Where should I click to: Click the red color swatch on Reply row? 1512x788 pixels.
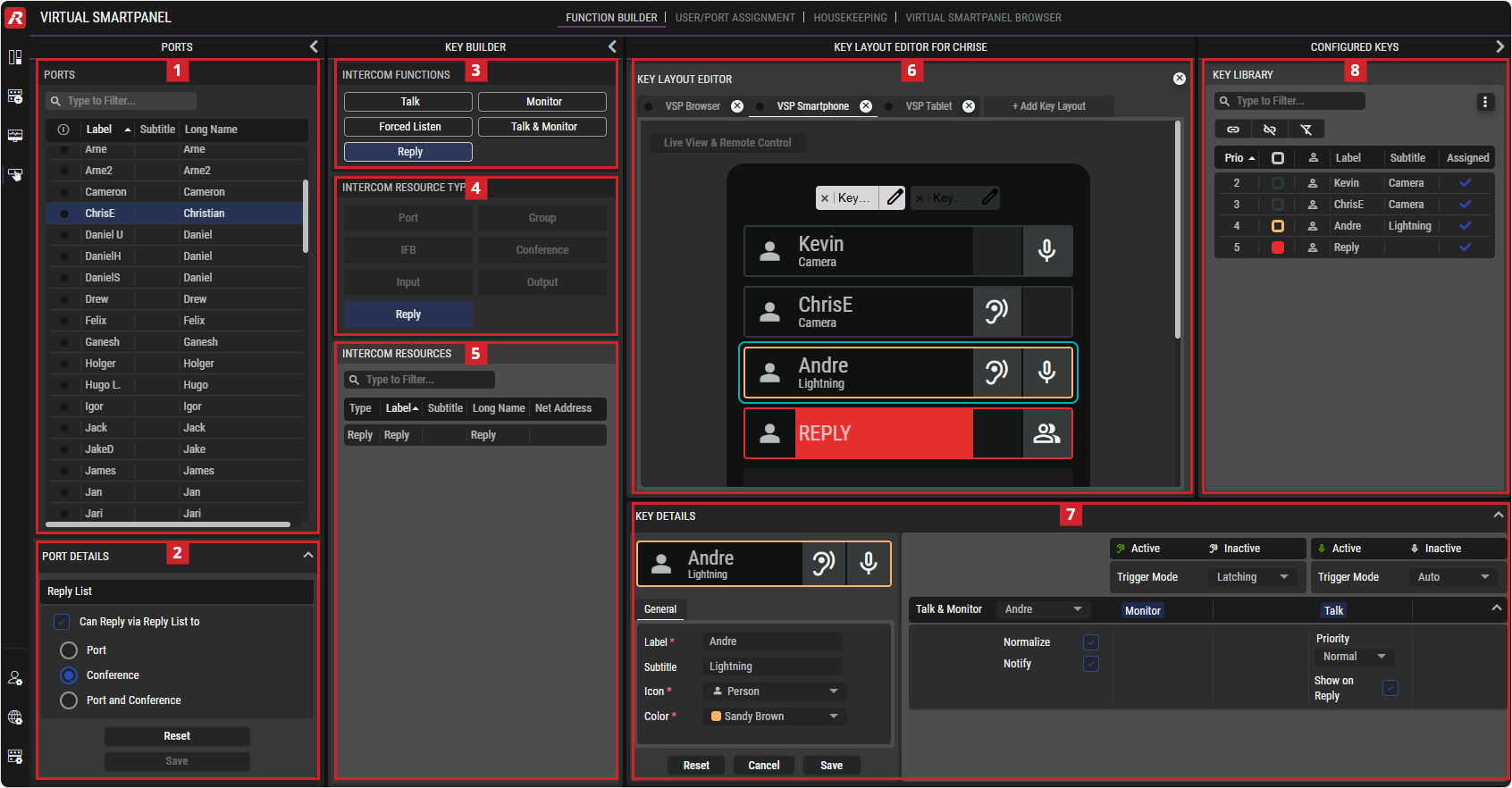(1278, 247)
